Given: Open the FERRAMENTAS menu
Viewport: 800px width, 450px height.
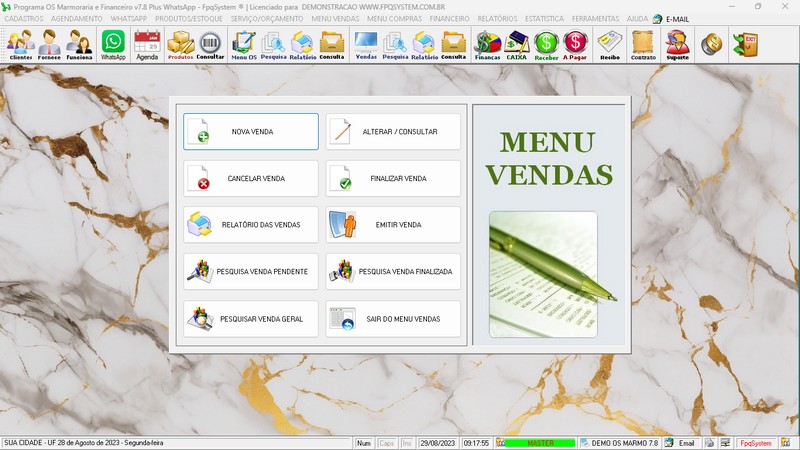Looking at the screenshot, I should [595, 19].
